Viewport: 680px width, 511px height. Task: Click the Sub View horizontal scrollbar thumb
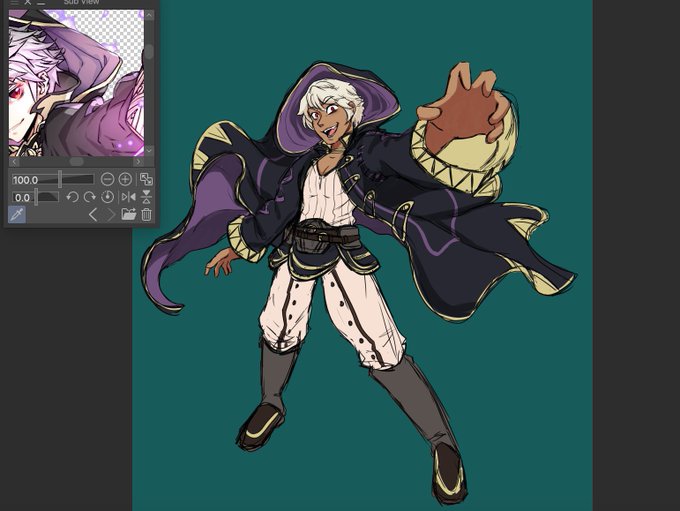point(76,161)
